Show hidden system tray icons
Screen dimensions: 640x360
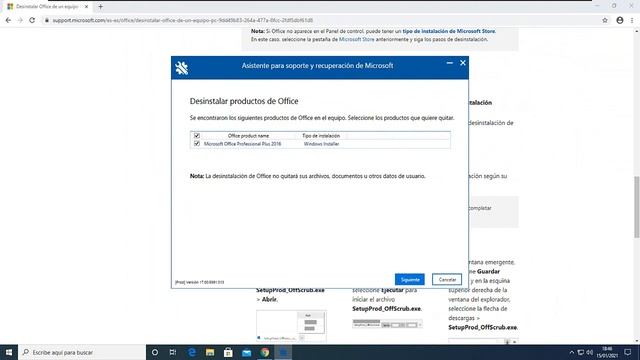point(571,352)
